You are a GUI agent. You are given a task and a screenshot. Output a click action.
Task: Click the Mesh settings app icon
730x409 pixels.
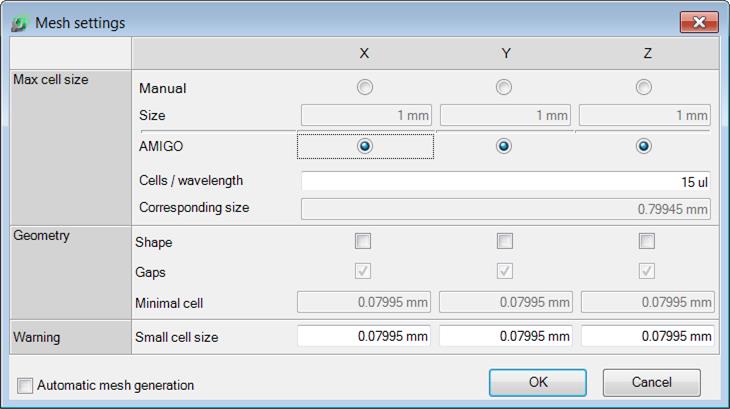tap(20, 23)
